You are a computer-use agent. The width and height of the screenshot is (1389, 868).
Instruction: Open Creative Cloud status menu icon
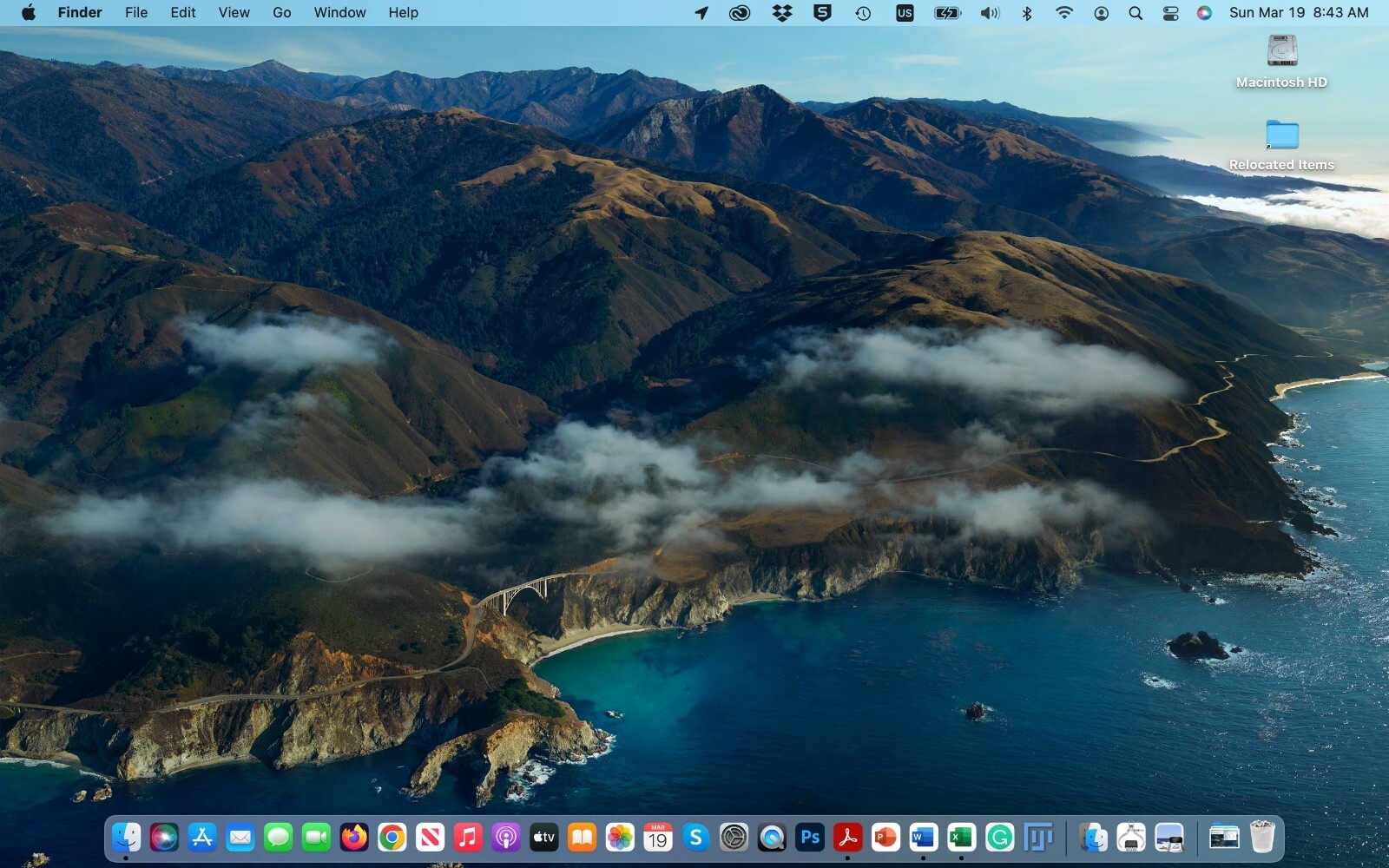(x=740, y=13)
